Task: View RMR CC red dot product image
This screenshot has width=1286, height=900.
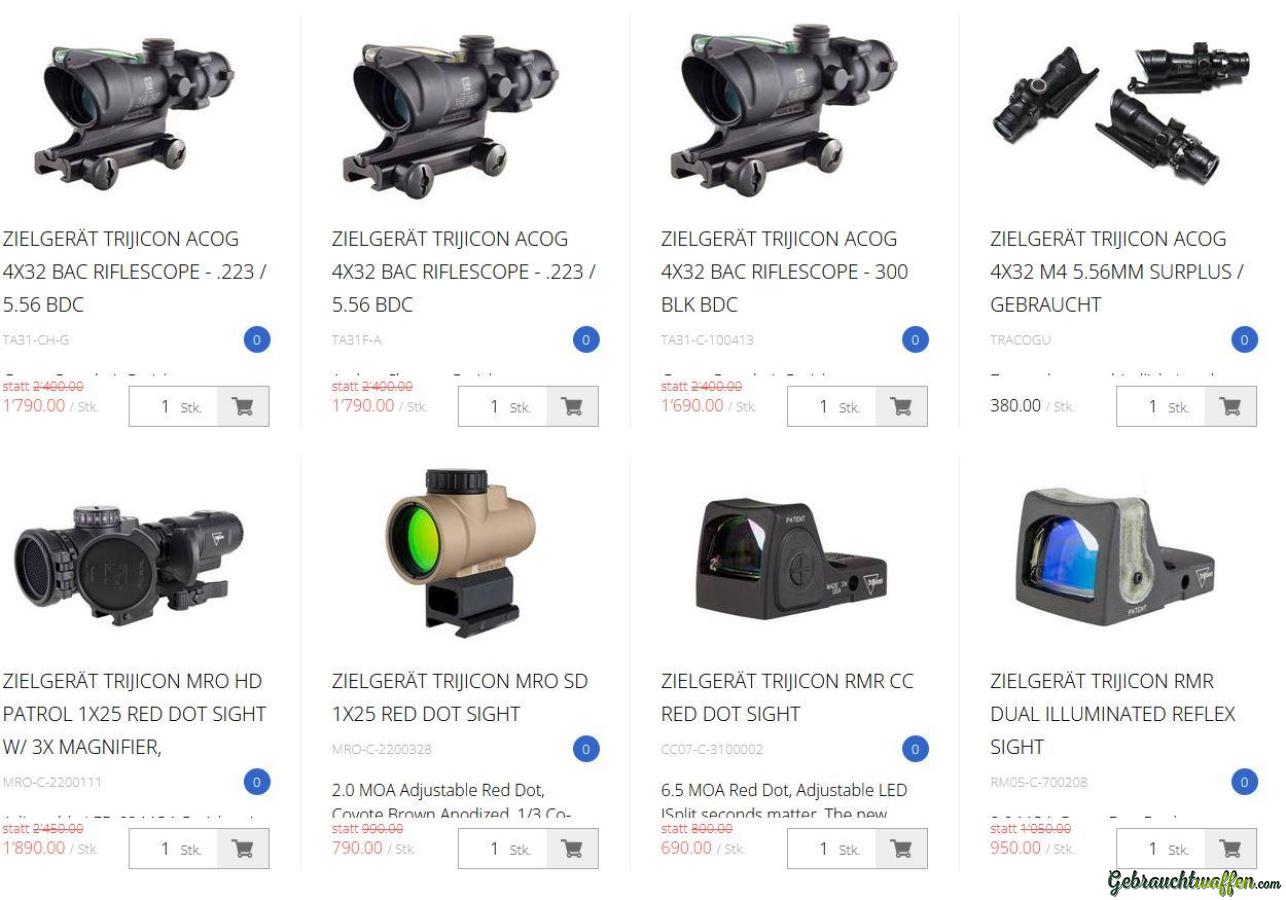Action: coord(790,556)
